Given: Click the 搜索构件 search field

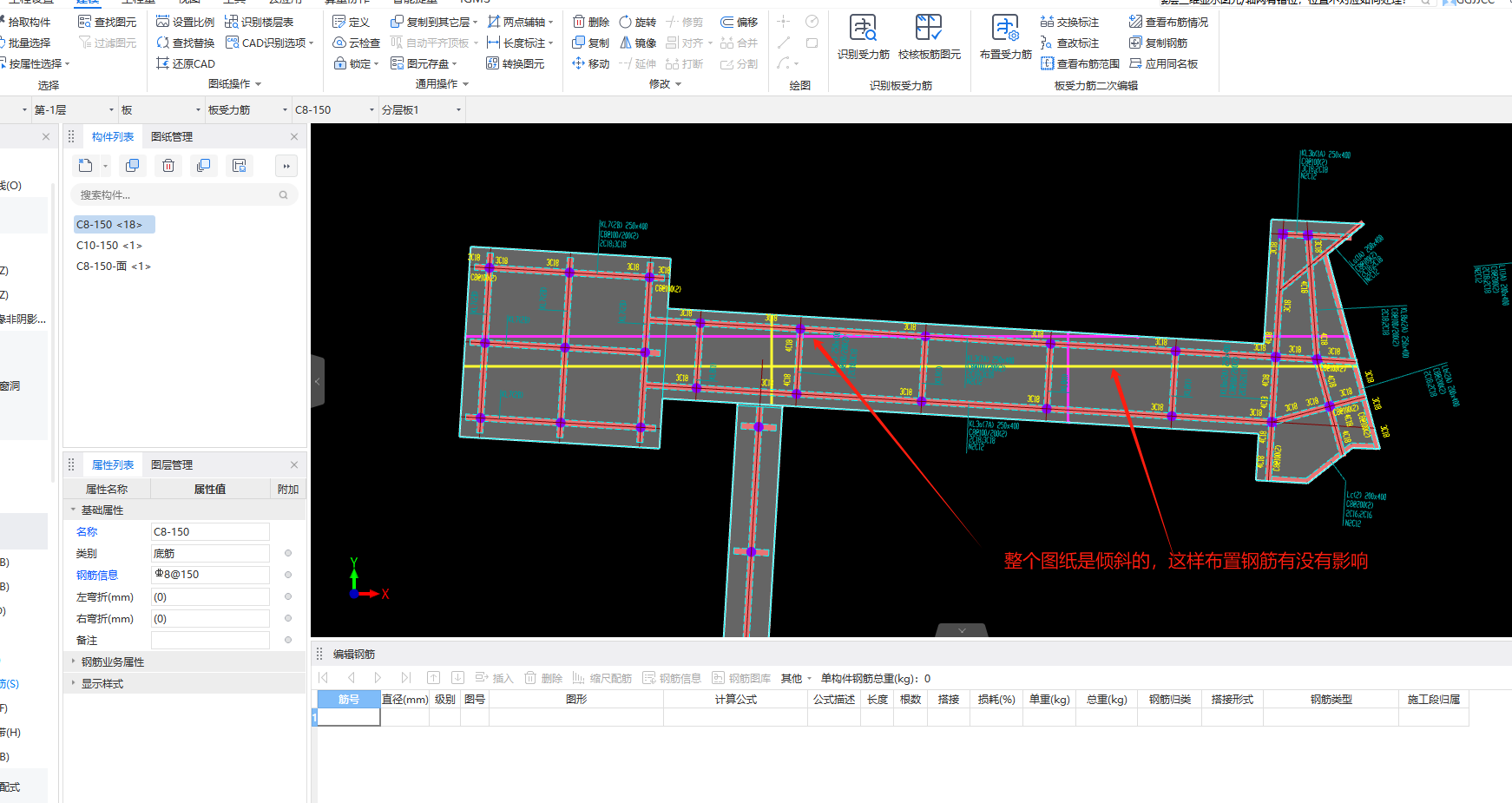Looking at the screenshot, I should (182, 195).
